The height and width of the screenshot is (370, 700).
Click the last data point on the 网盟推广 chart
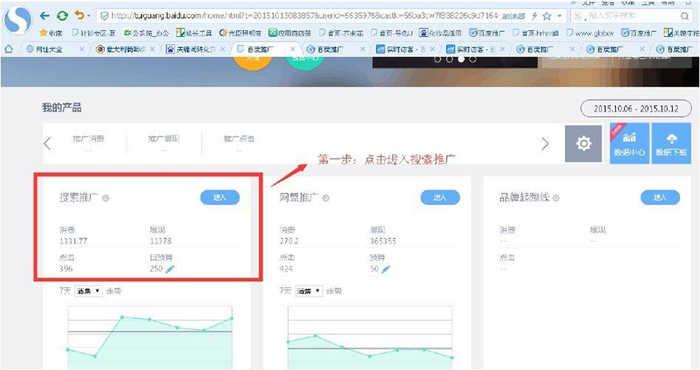click(x=452, y=358)
